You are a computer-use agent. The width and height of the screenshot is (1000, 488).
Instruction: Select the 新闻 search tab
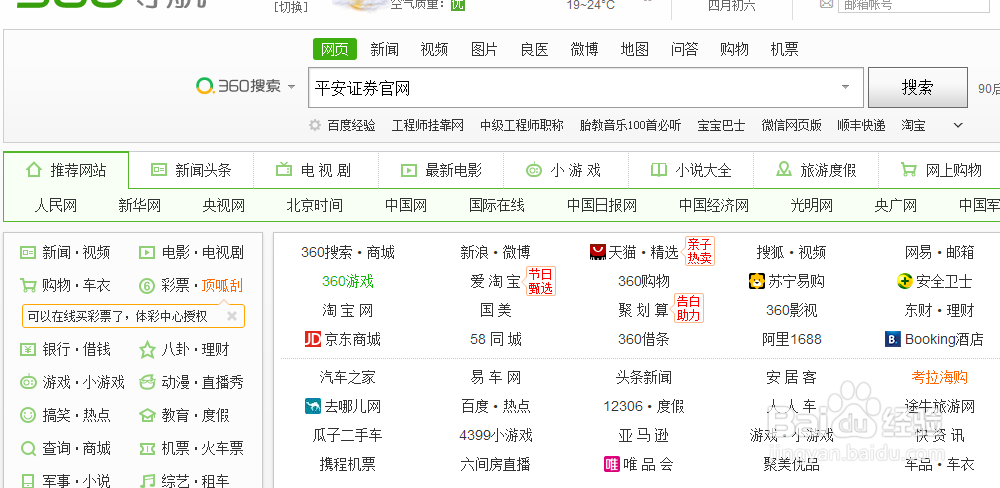(384, 49)
